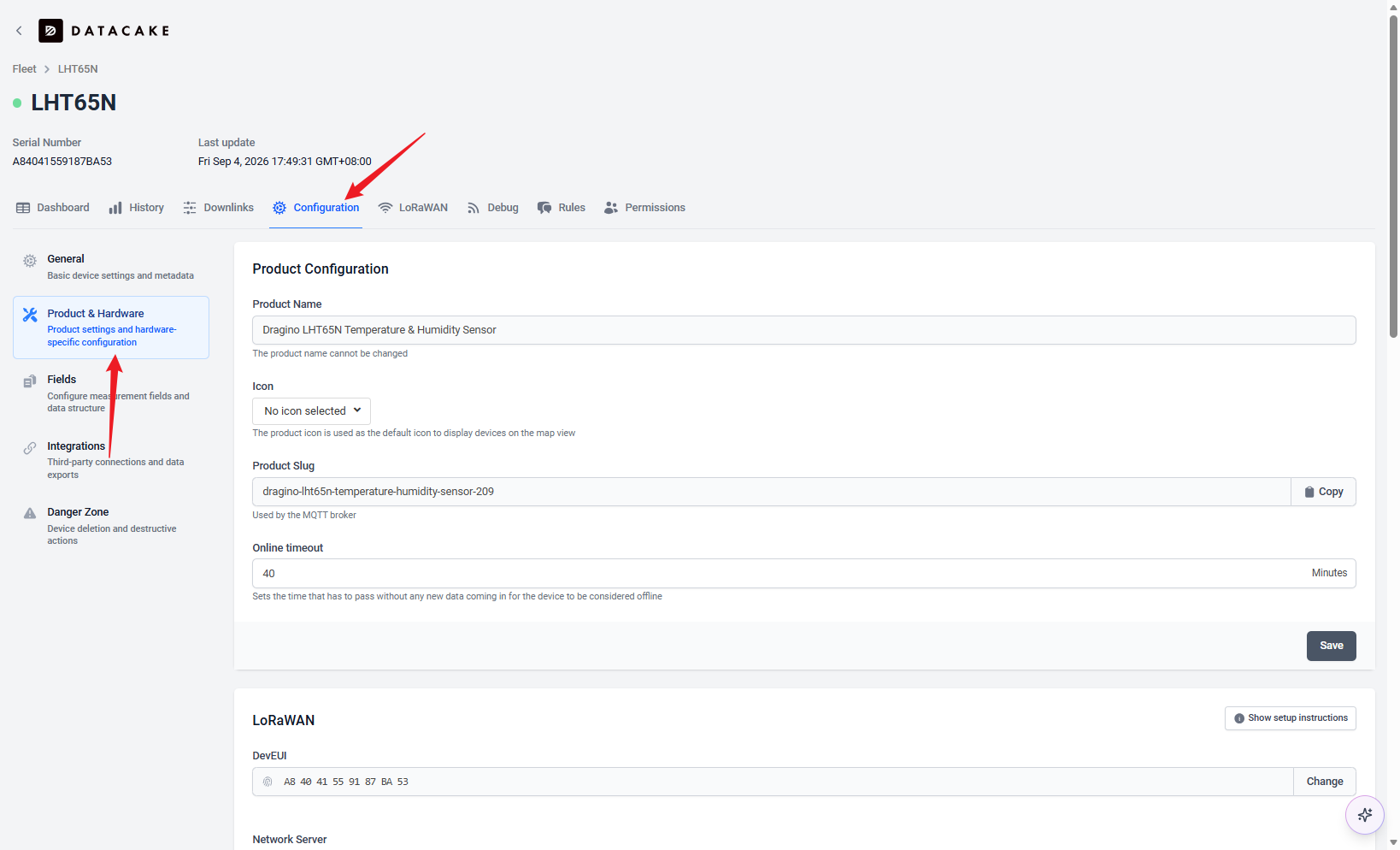Click the Debug feed icon
1400x850 pixels.
[474, 208]
